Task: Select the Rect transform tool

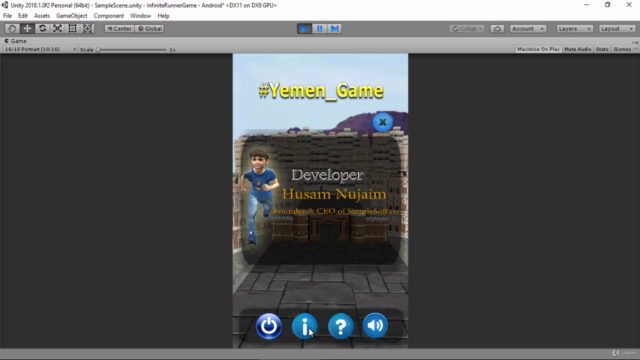Action: point(73,29)
